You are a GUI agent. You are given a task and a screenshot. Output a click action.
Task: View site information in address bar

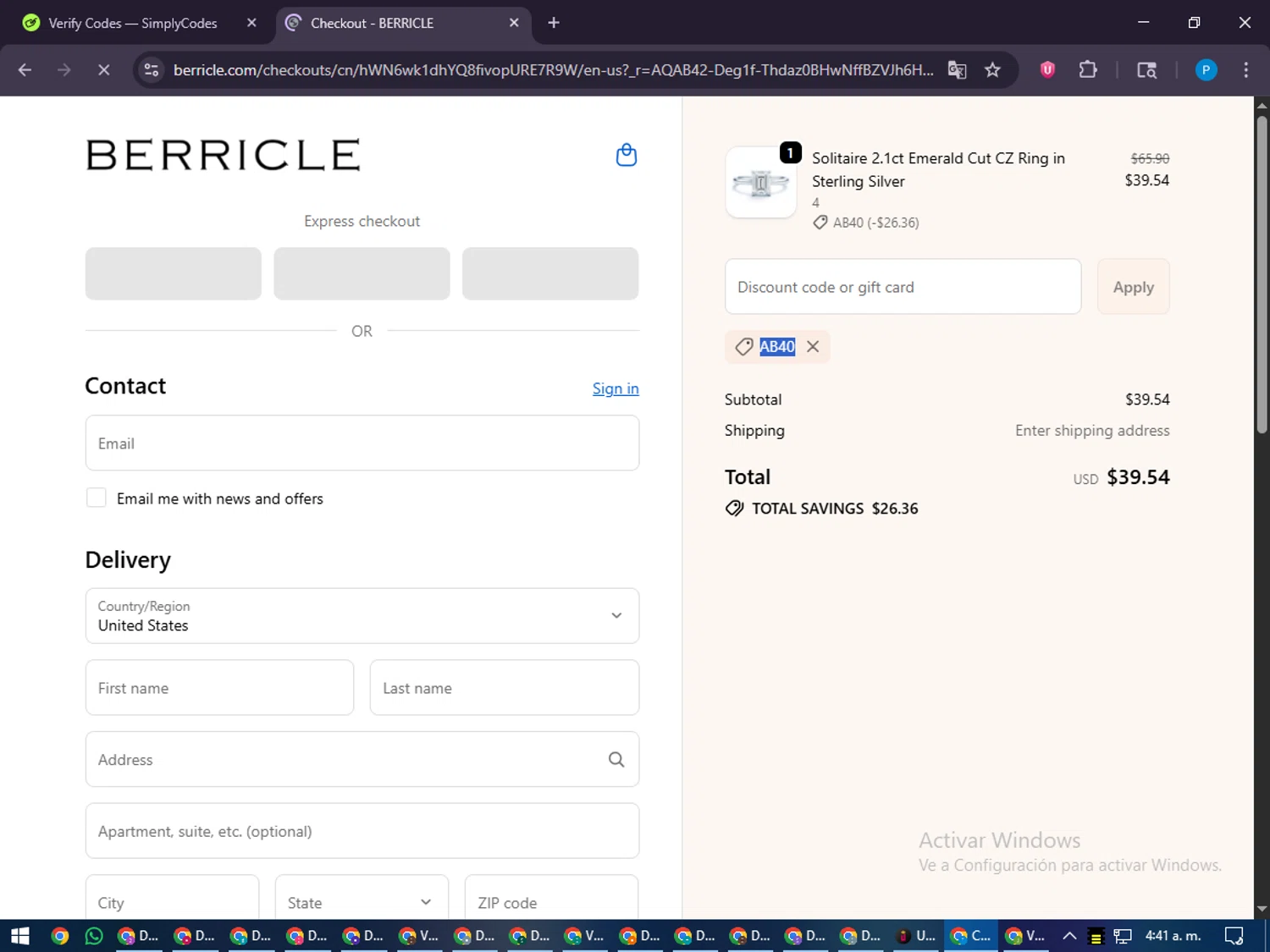point(152,70)
